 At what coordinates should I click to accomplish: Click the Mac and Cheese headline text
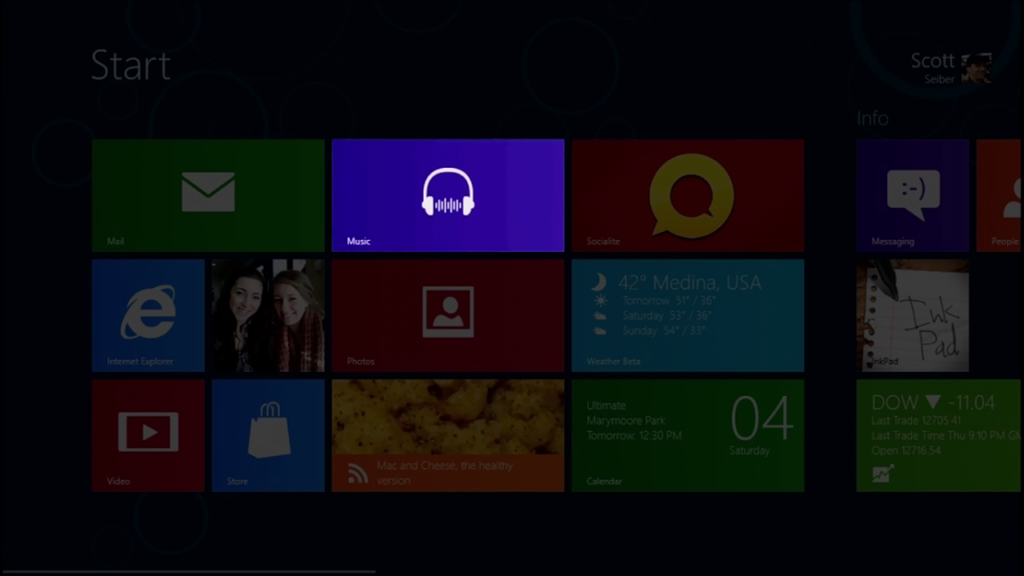tap(445, 473)
